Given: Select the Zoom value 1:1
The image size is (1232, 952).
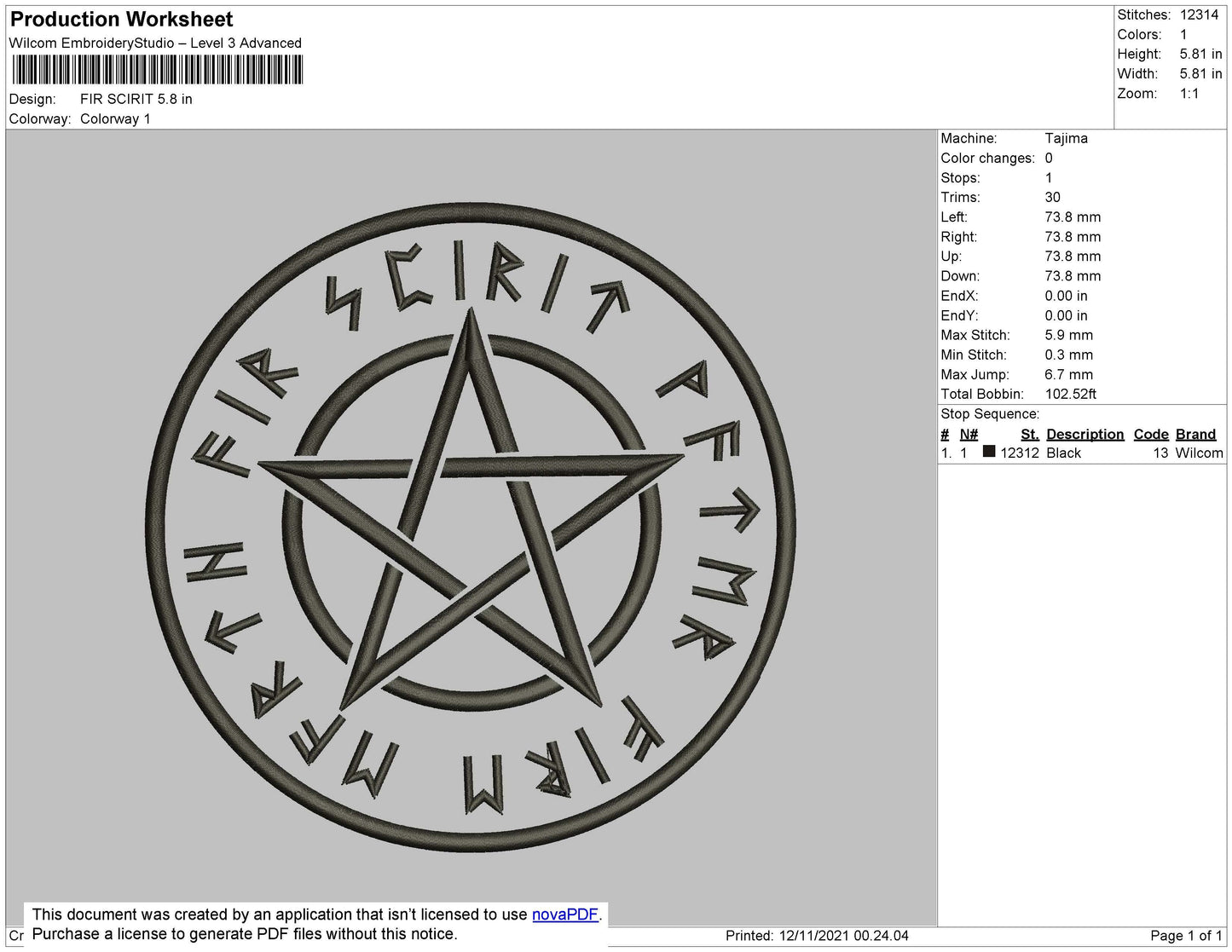Looking at the screenshot, I should tap(1189, 94).
